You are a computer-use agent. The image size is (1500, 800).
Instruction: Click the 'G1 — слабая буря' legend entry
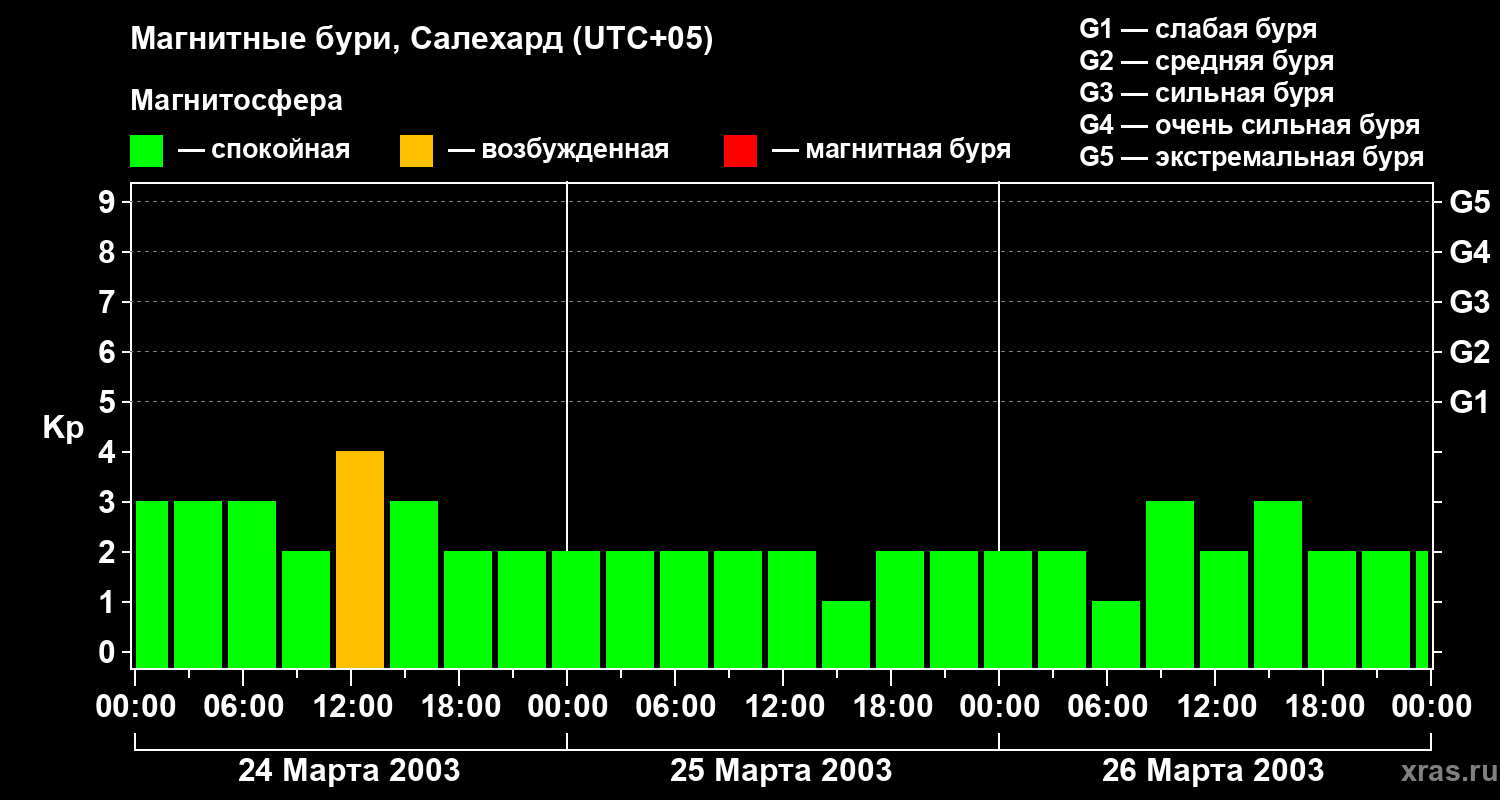point(1198,29)
